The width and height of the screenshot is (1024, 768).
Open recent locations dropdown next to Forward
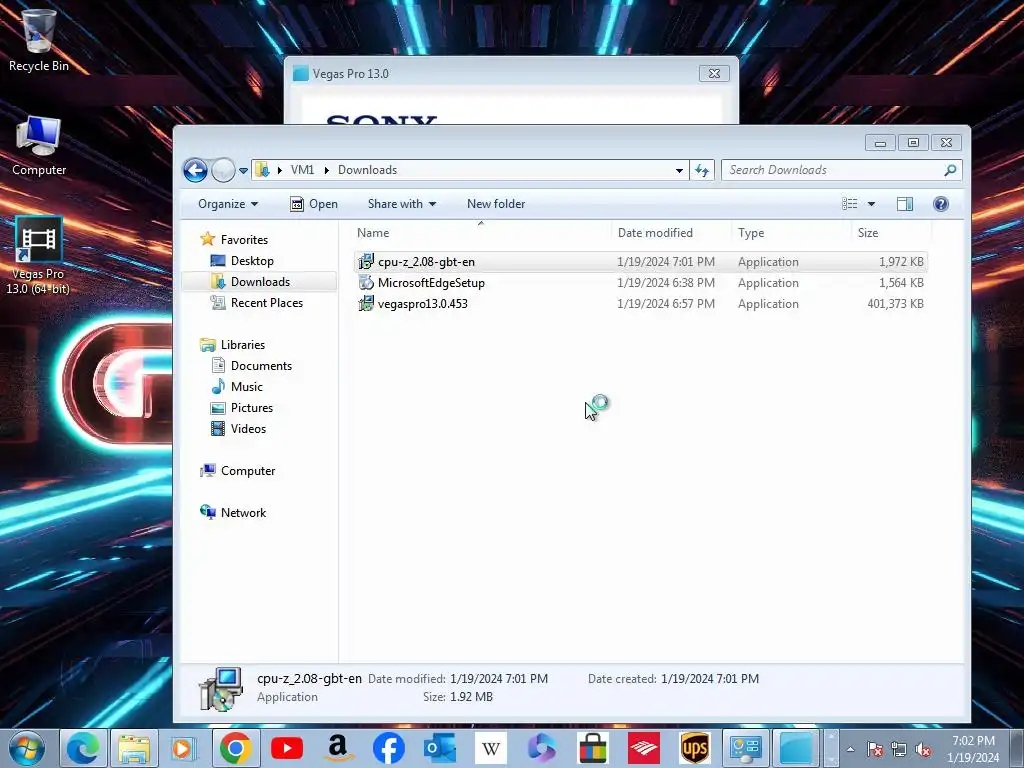click(244, 170)
